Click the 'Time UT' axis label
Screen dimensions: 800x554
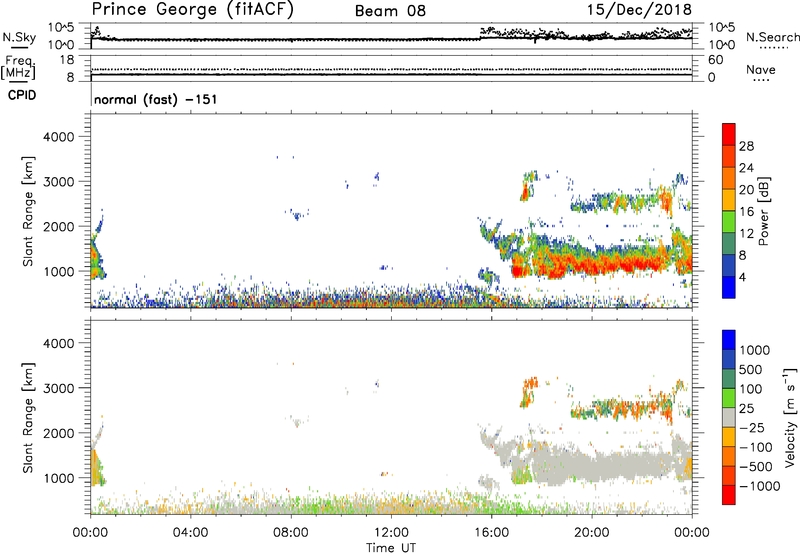391,548
